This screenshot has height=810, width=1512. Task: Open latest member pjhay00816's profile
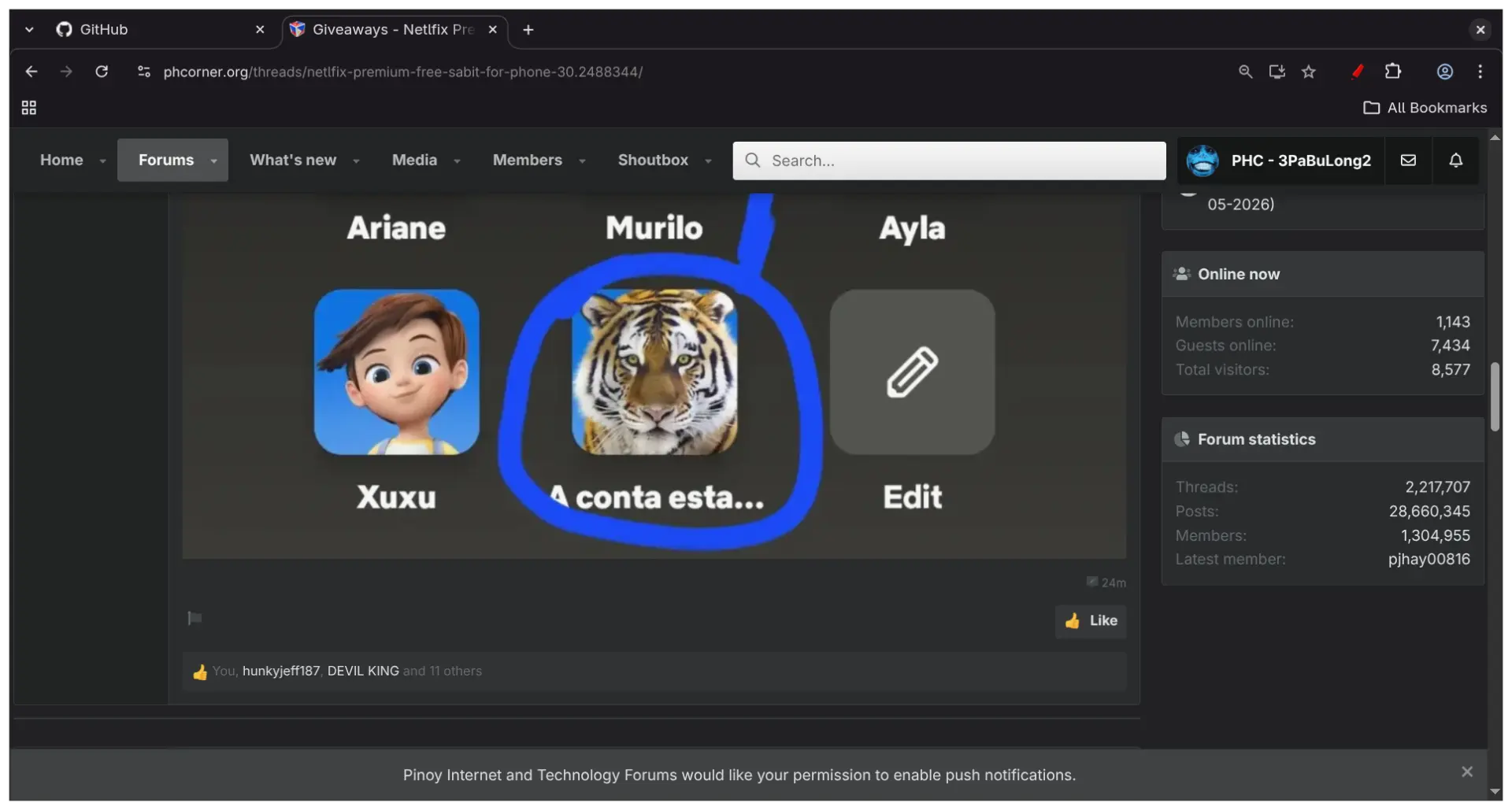coord(1429,560)
